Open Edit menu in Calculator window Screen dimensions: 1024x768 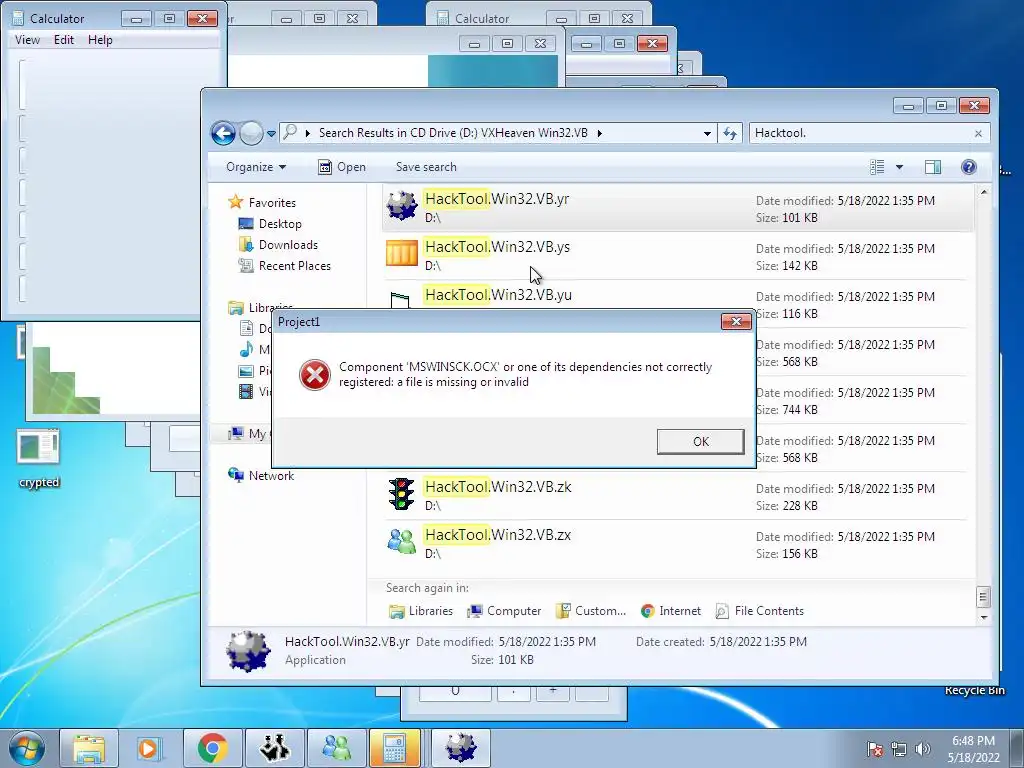[x=64, y=40]
